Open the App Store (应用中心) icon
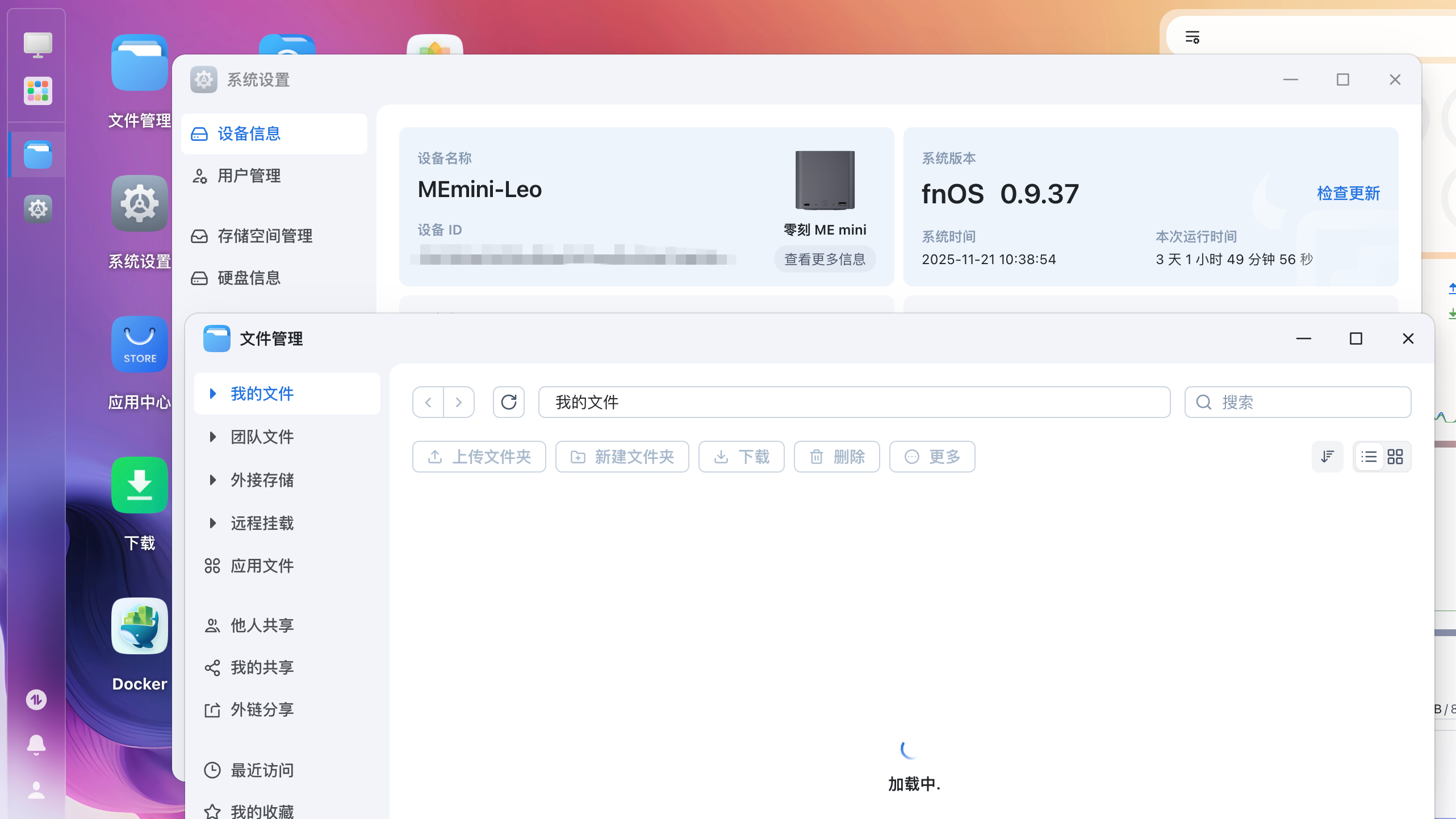 pyautogui.click(x=140, y=345)
